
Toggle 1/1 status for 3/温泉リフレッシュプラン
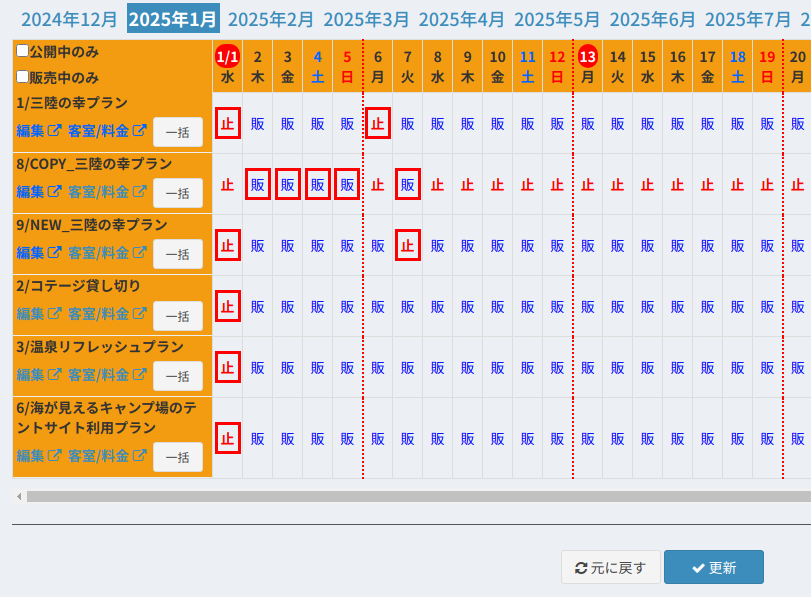[x=228, y=367]
